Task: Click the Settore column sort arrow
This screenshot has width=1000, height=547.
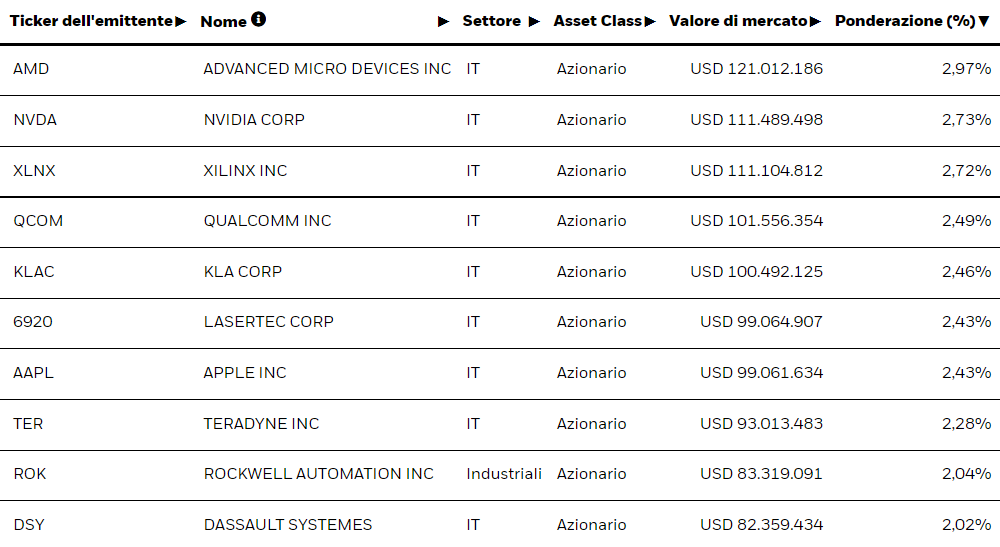Action: (534, 21)
